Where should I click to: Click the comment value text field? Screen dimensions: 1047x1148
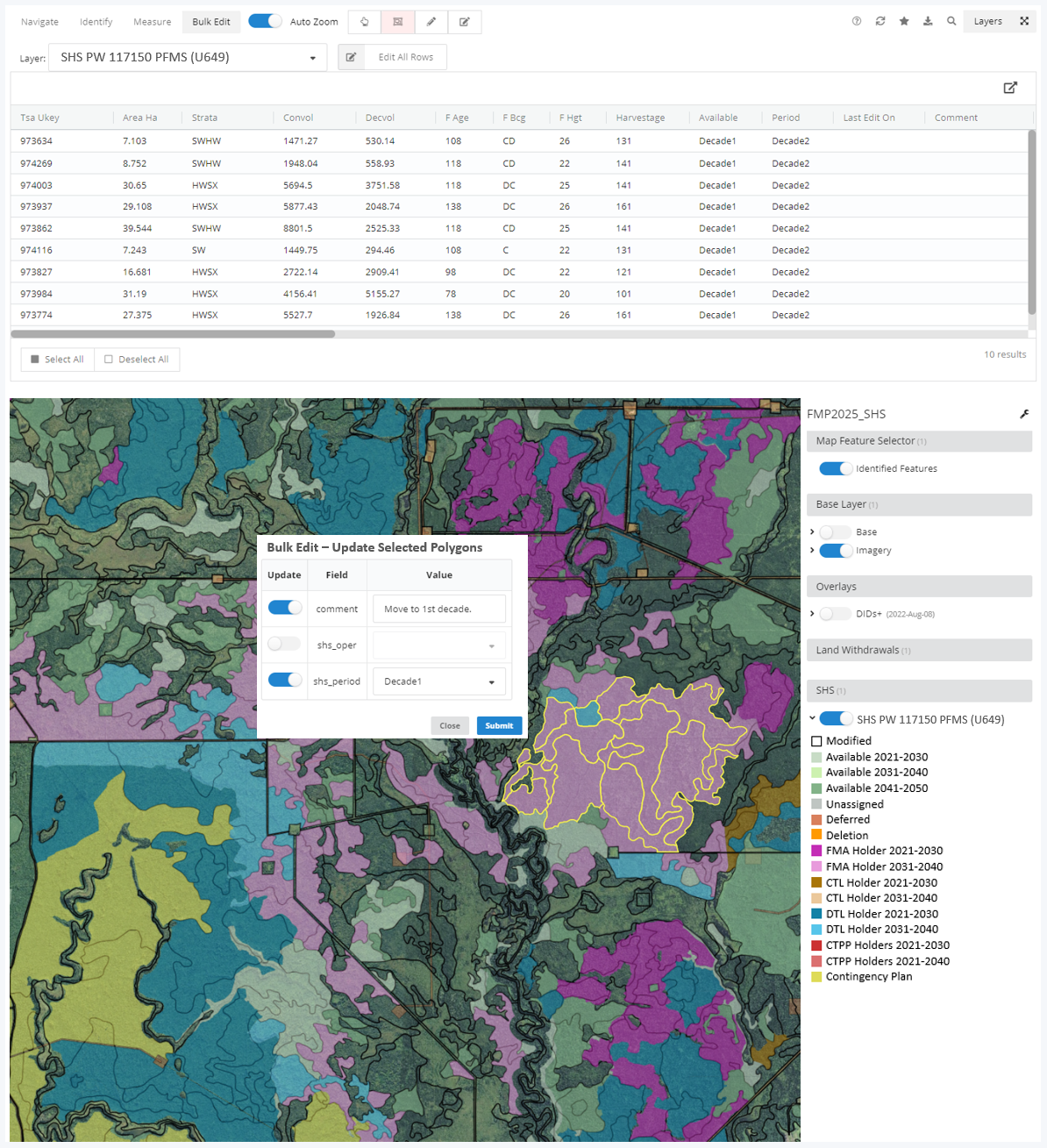click(438, 609)
